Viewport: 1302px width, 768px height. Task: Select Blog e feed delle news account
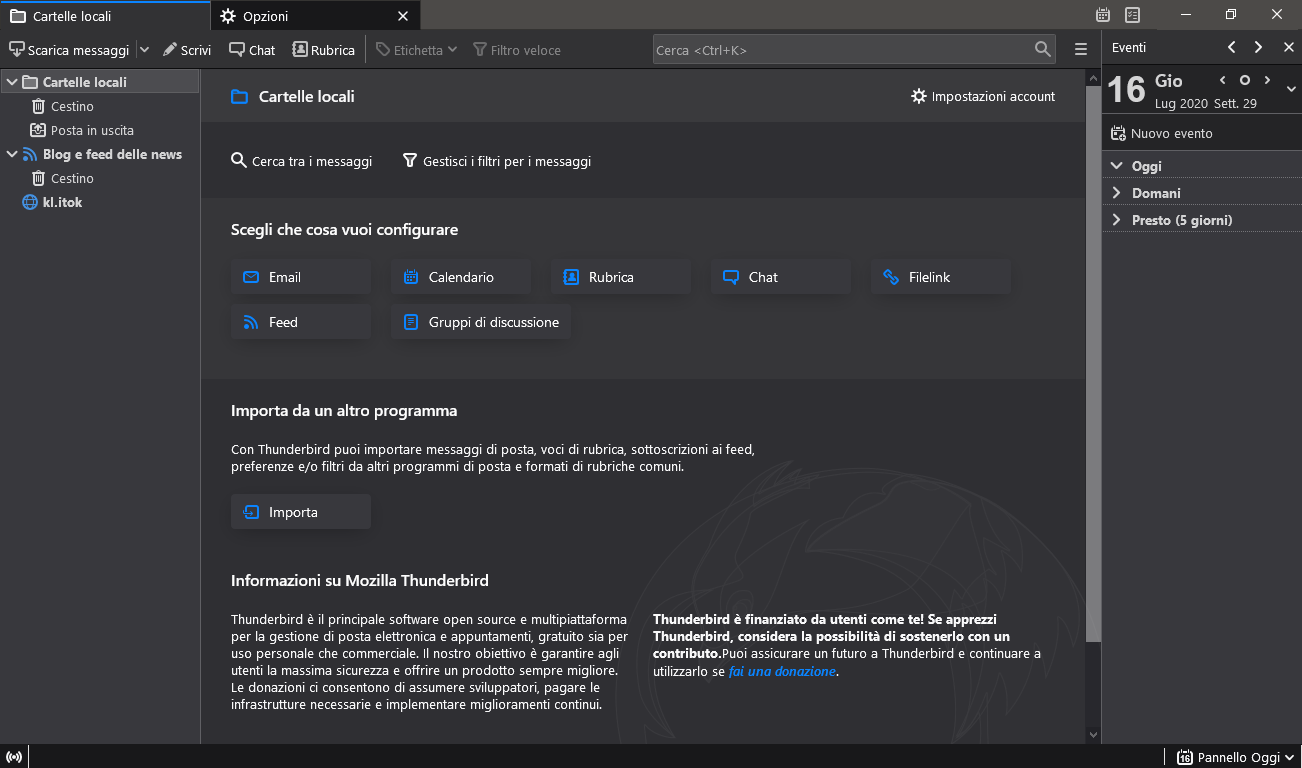(x=112, y=154)
